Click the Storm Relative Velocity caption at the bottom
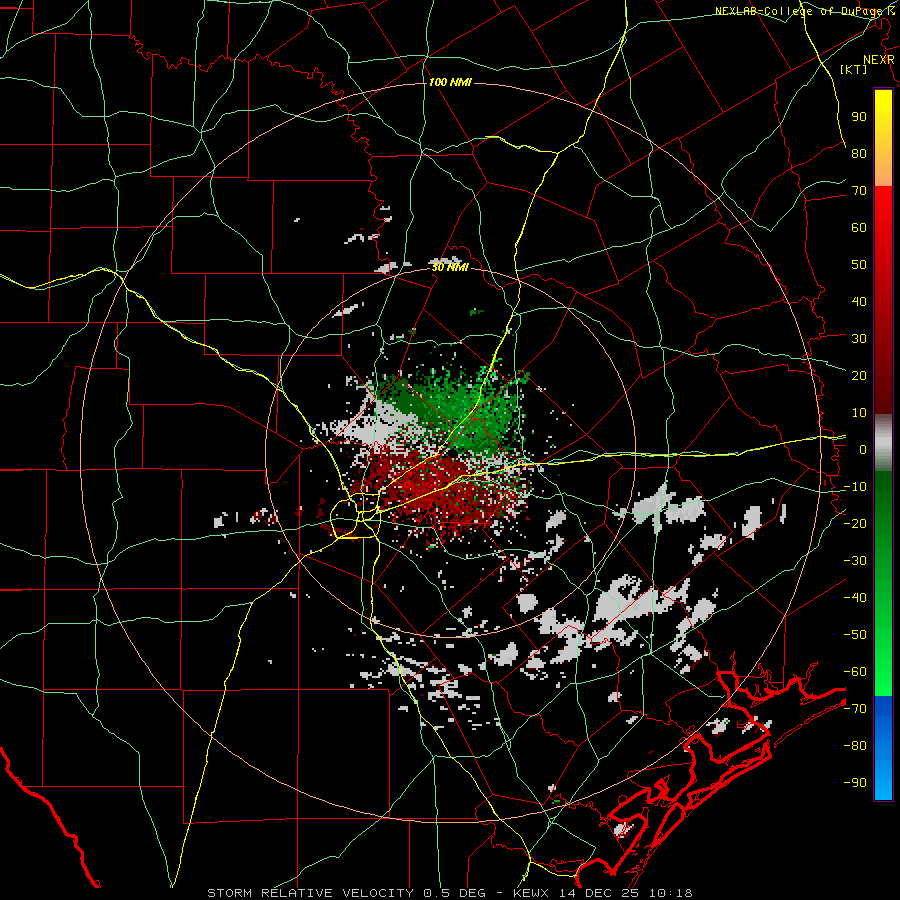This screenshot has width=900, height=900. (450, 893)
